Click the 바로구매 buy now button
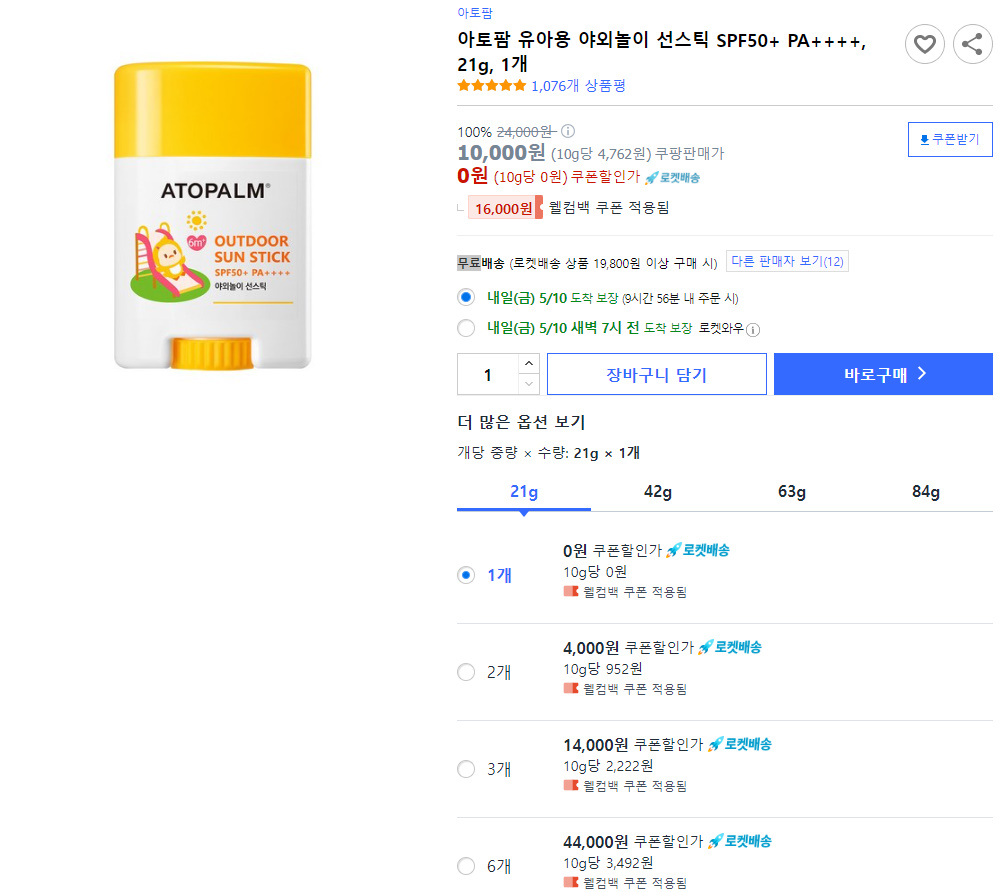Screen dimensions: 1002x892 coord(883,374)
